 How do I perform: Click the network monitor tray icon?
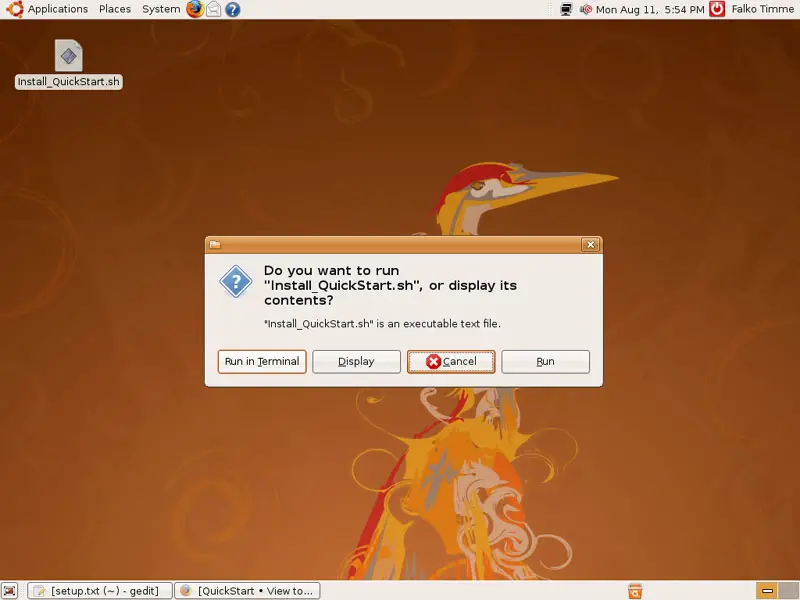566,9
